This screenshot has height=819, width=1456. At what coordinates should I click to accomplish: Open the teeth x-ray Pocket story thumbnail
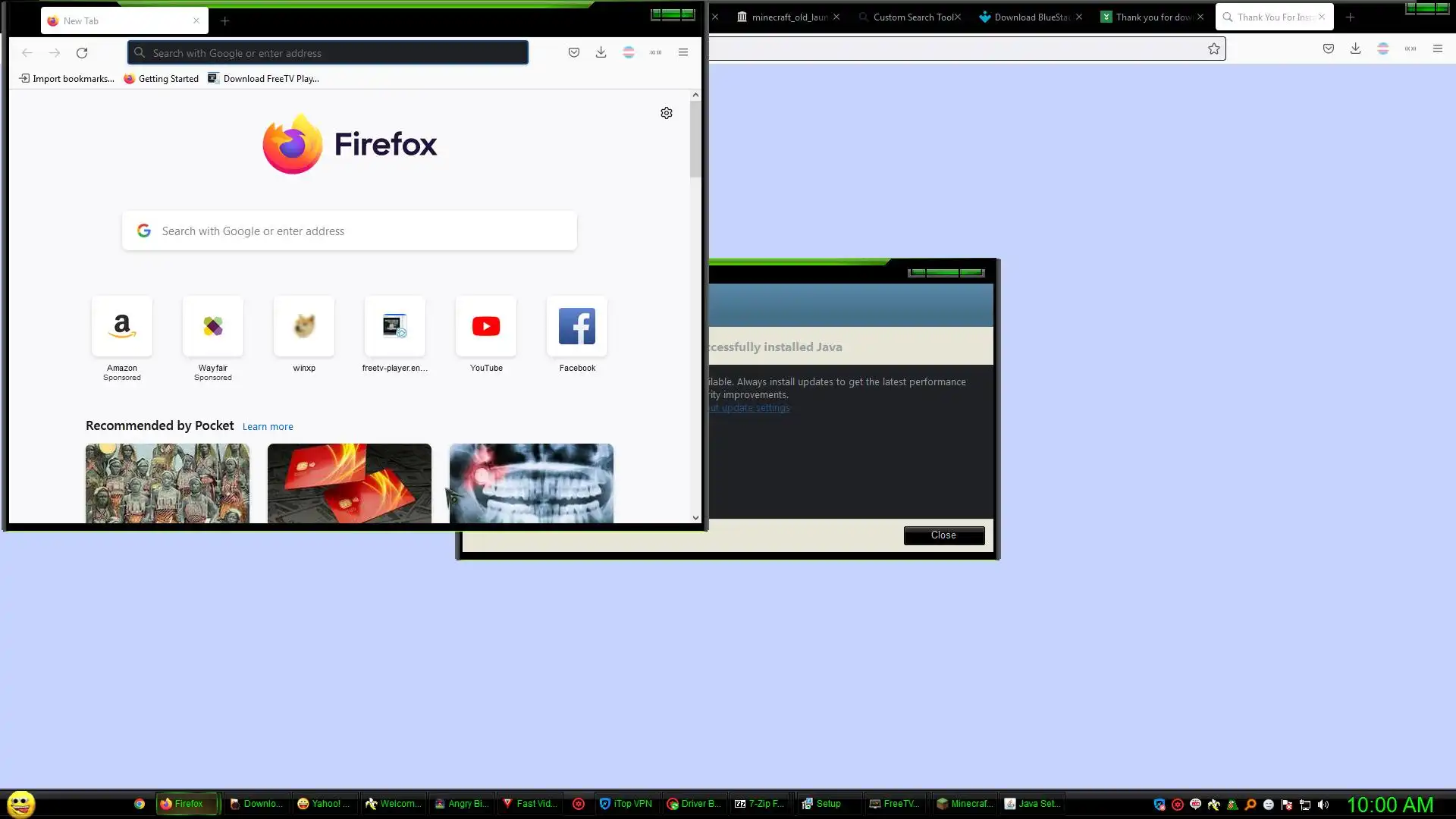coord(532,483)
